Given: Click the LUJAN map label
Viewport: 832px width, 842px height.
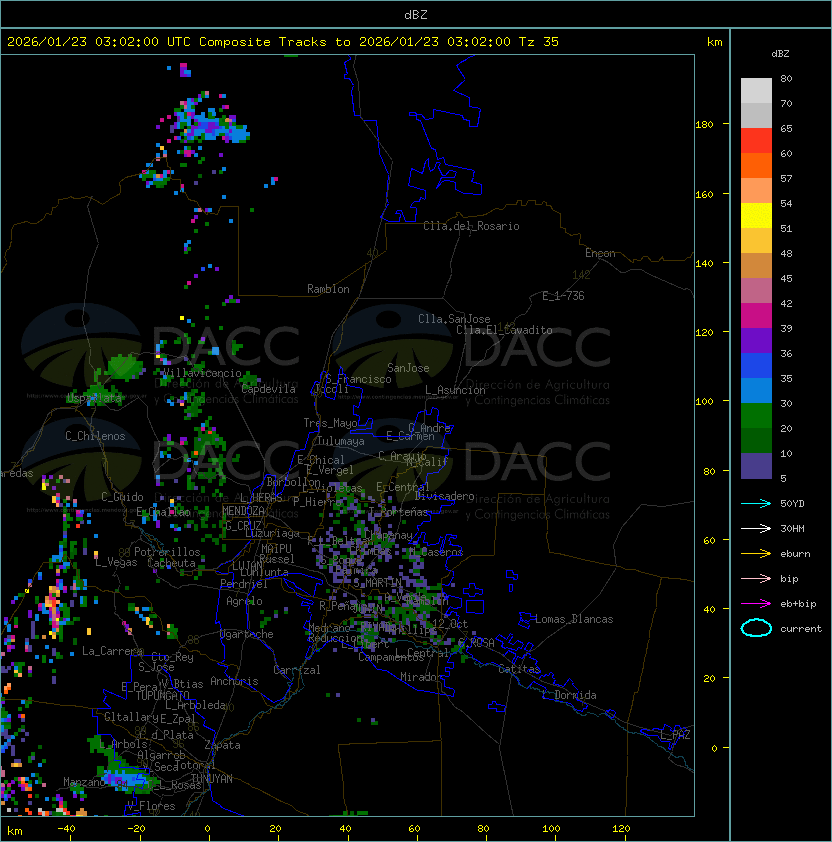Looking at the screenshot, I should [247, 566].
